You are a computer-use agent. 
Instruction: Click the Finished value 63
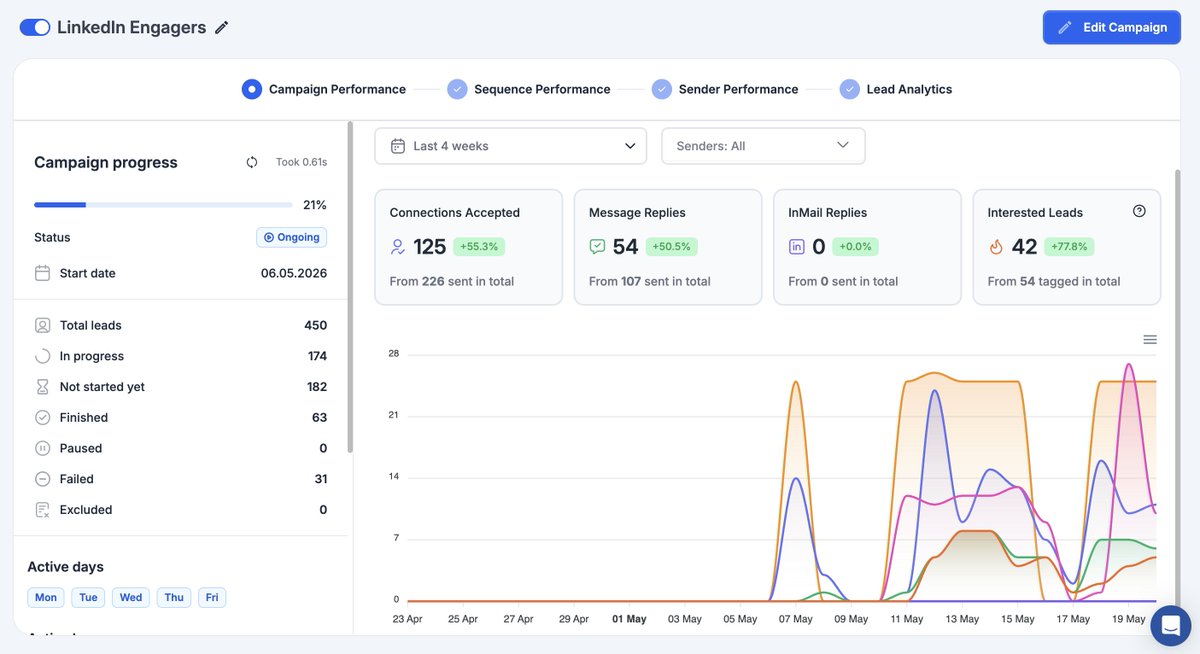[x=319, y=418]
